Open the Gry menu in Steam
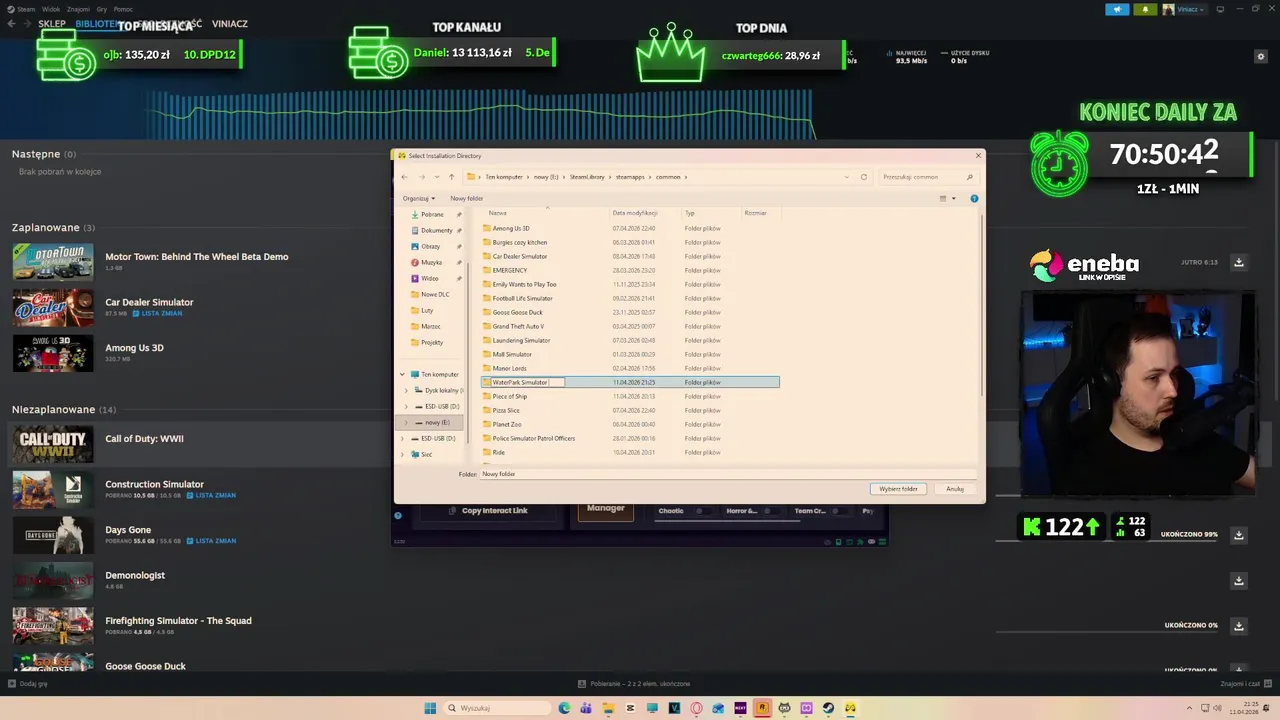Screen dimensions: 1280x720 pyautogui.click(x=101, y=9)
